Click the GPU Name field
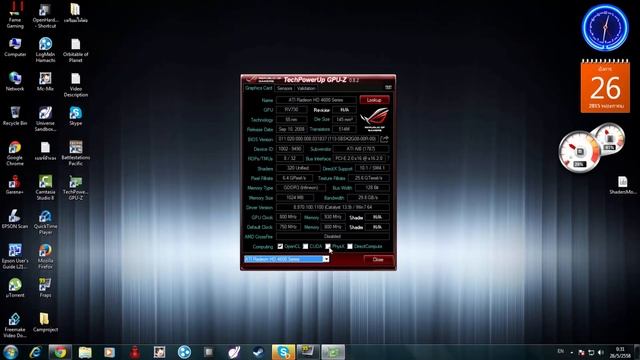This screenshot has width=640, height=360. tap(316, 100)
